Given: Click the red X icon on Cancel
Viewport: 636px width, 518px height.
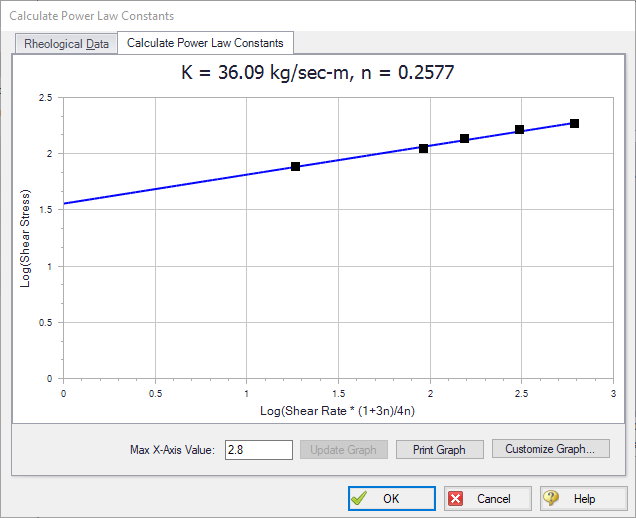Looking at the screenshot, I should tap(455, 499).
